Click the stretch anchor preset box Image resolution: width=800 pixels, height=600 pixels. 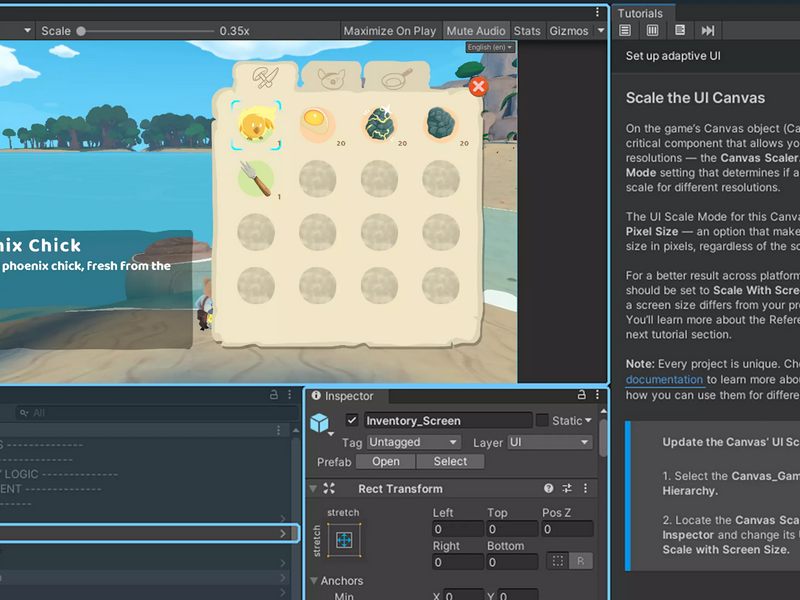pyautogui.click(x=344, y=540)
